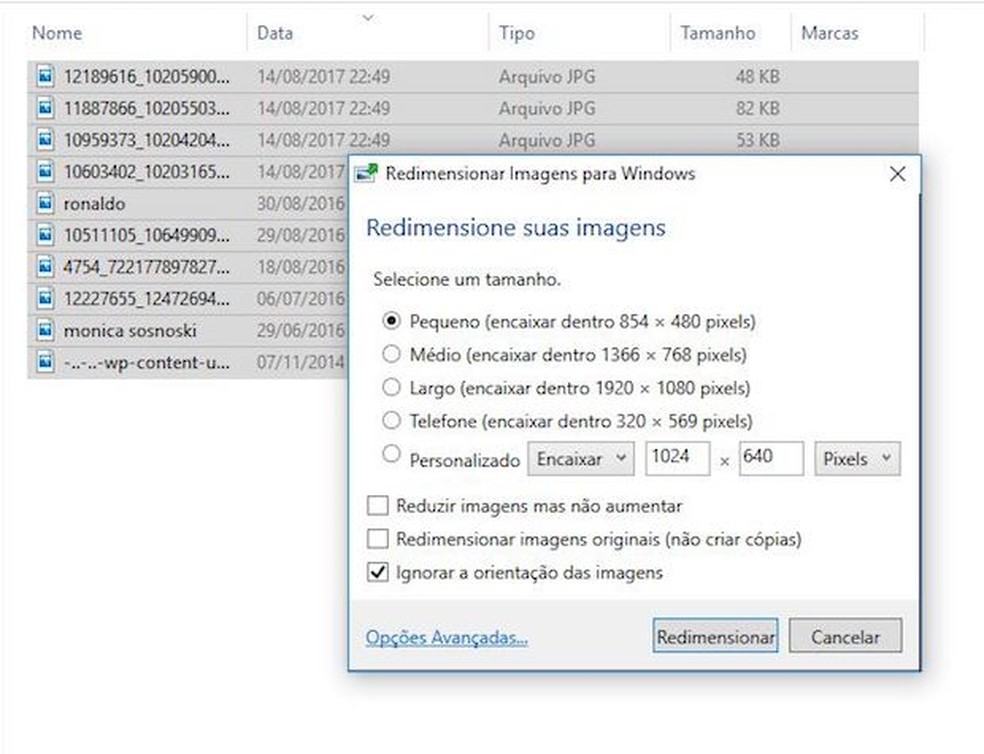The image size is (984, 754).
Task: Click the 1024 width input field
Action: (677, 458)
